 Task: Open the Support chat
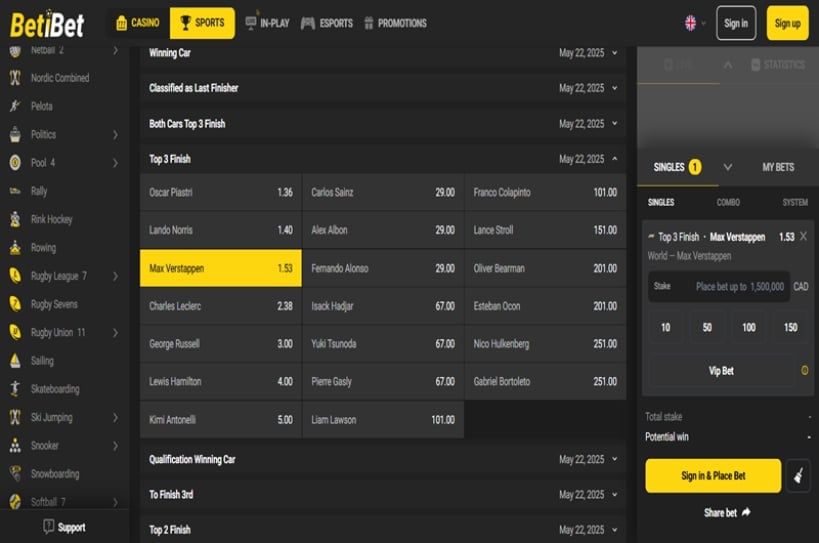[64, 527]
